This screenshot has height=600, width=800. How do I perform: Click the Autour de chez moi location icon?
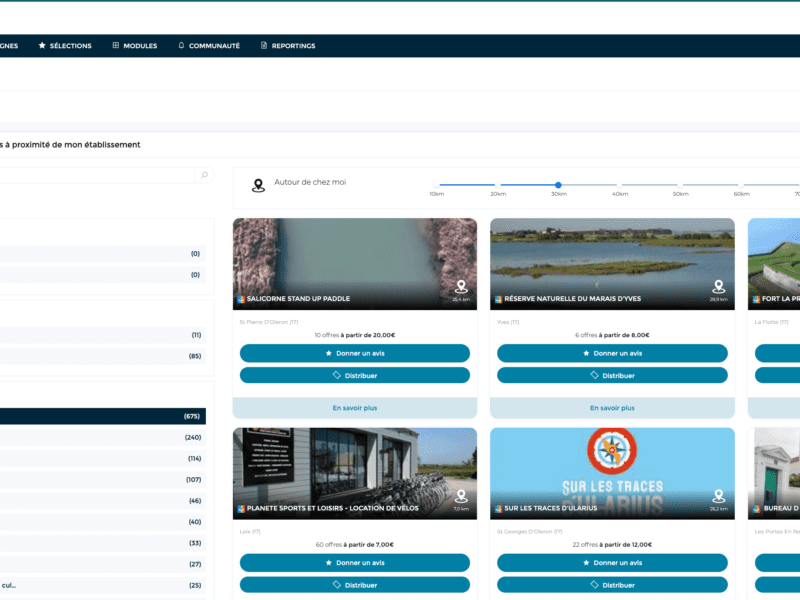click(x=259, y=186)
